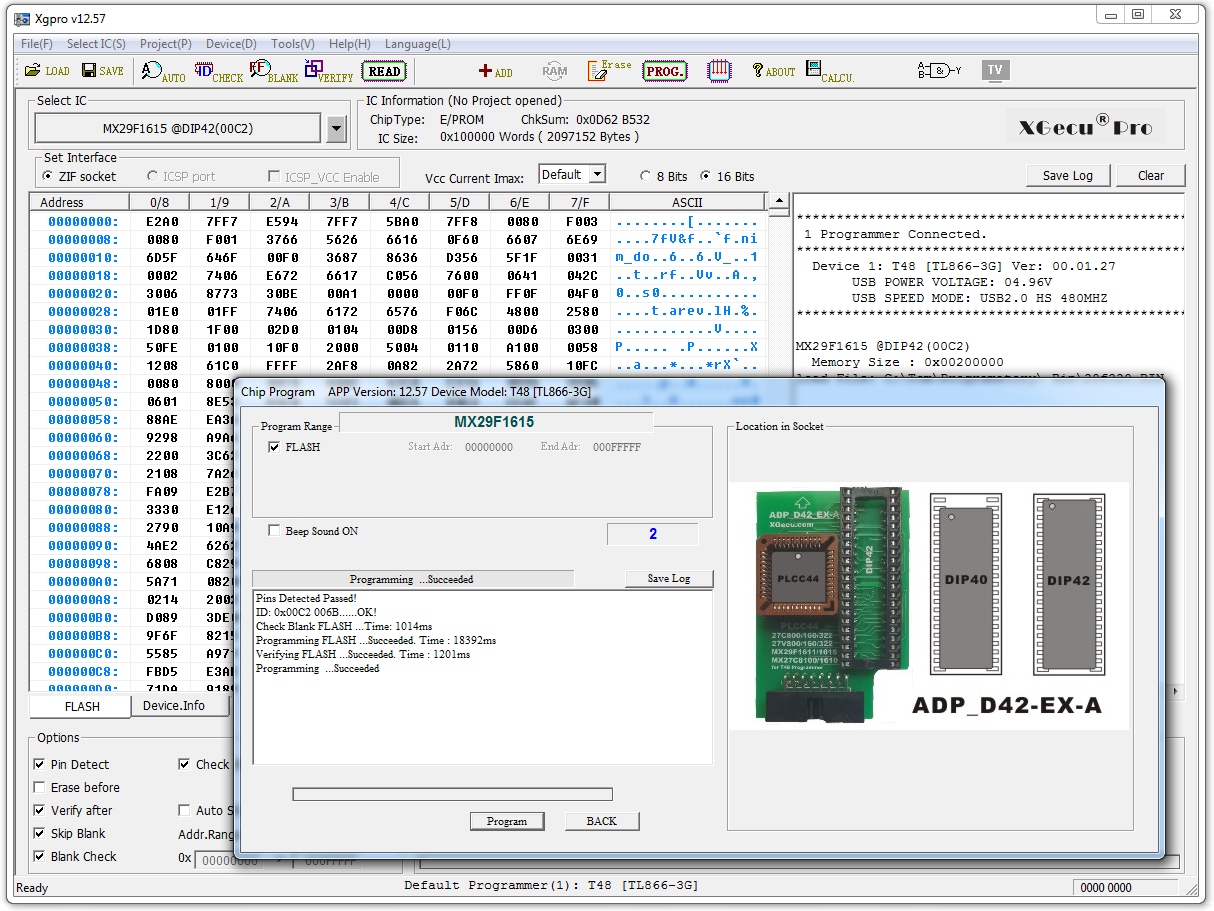Screen dimensions: 1214x911
Task: Click the BLANK check toolbar icon
Action: [x=273, y=72]
